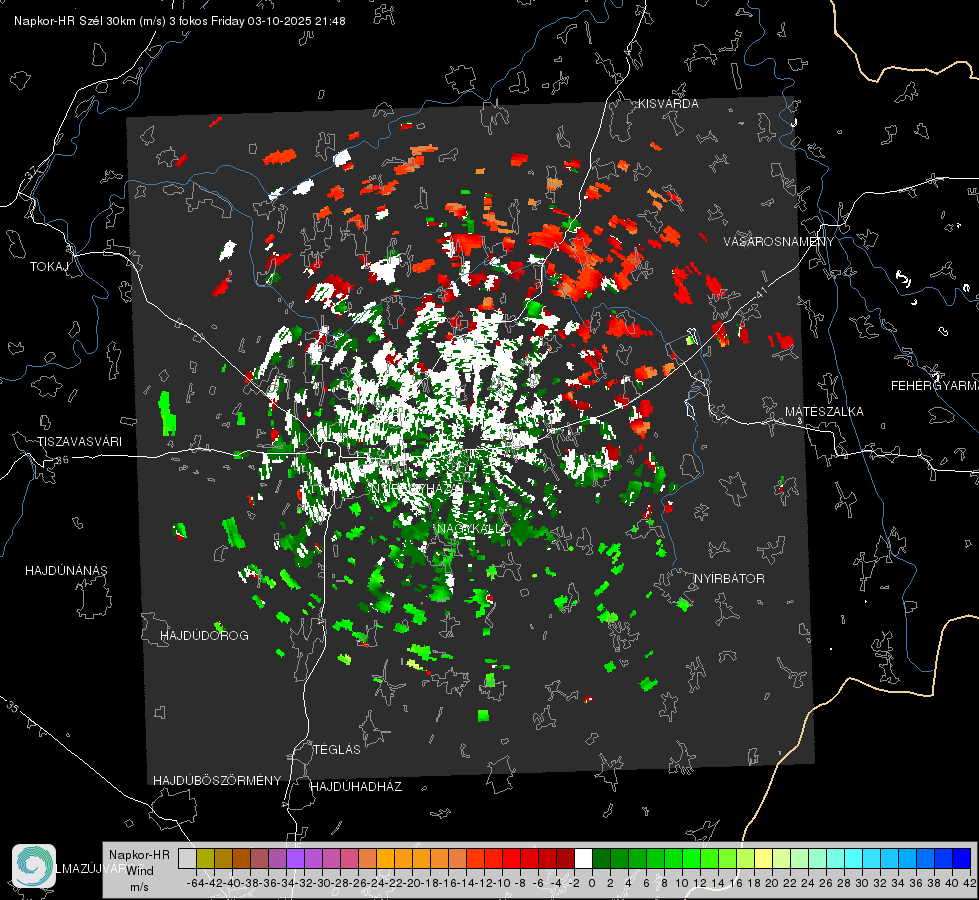Click the HAJDÚBÖSZÖRMÉNY city label
This screenshot has width=979, height=900.
(217, 781)
